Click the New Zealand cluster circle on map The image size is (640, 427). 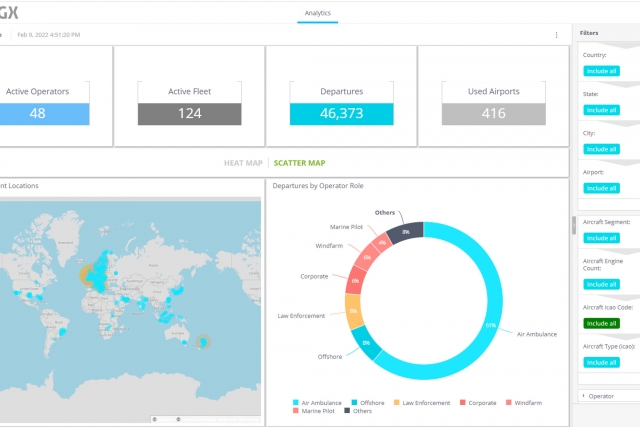[x=203, y=341]
